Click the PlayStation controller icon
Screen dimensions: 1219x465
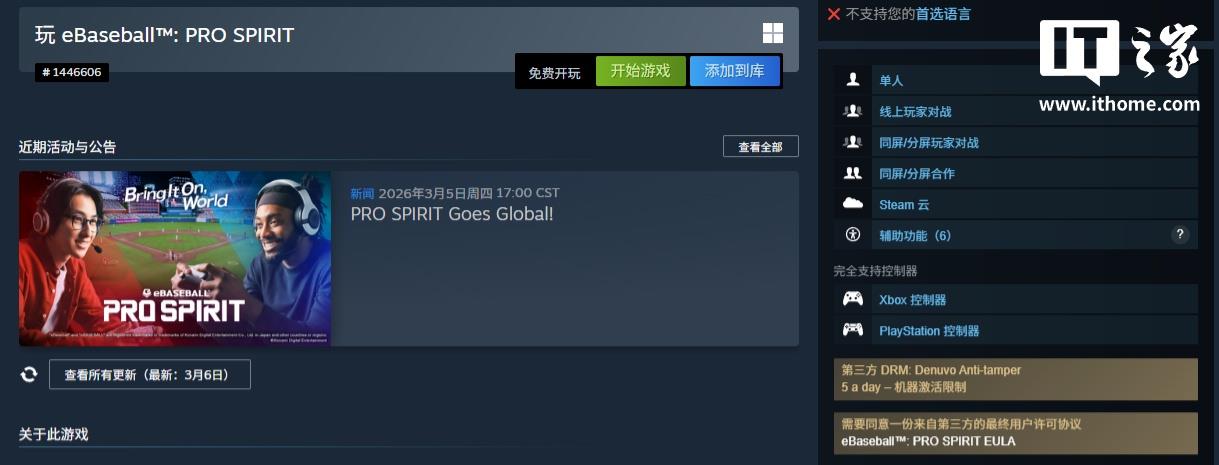pos(852,330)
